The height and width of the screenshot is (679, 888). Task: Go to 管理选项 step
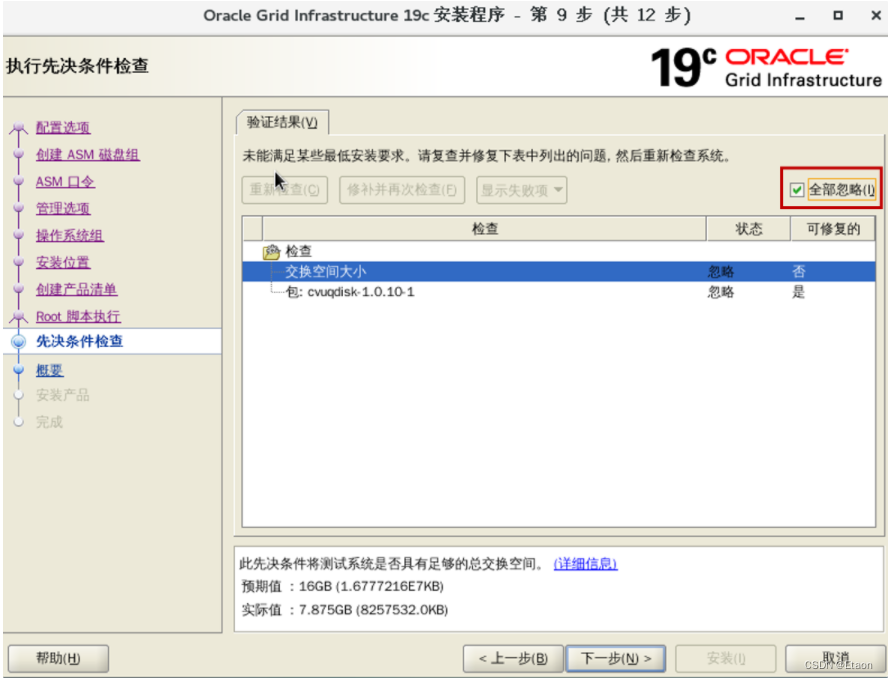[63, 208]
